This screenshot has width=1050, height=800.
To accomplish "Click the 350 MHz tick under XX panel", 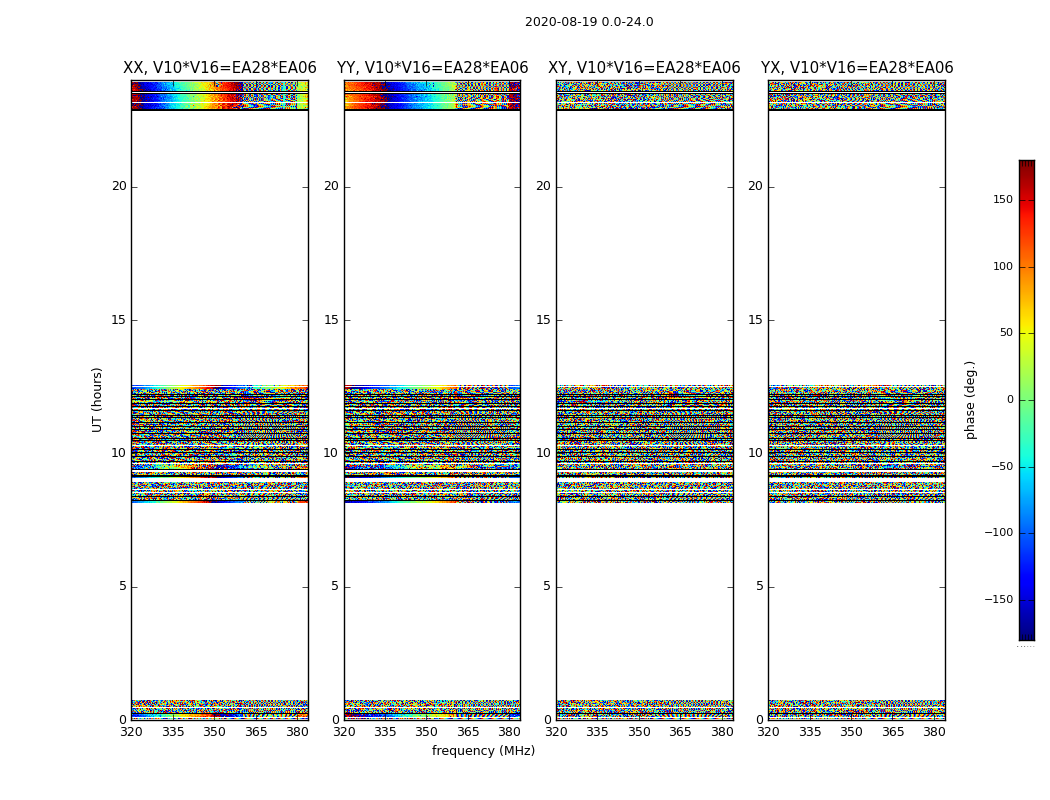I will pos(214,732).
